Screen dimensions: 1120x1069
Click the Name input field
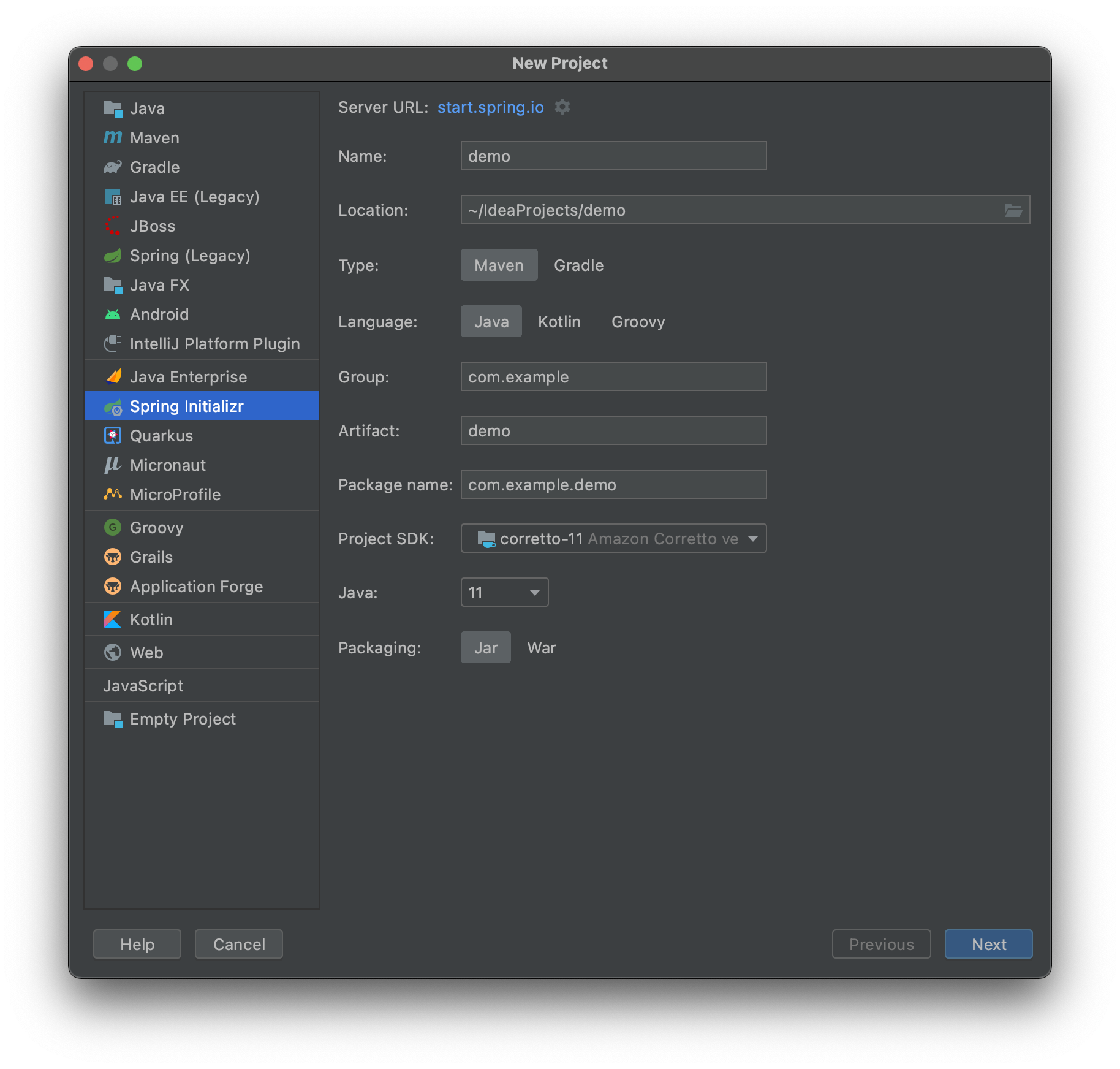613,156
